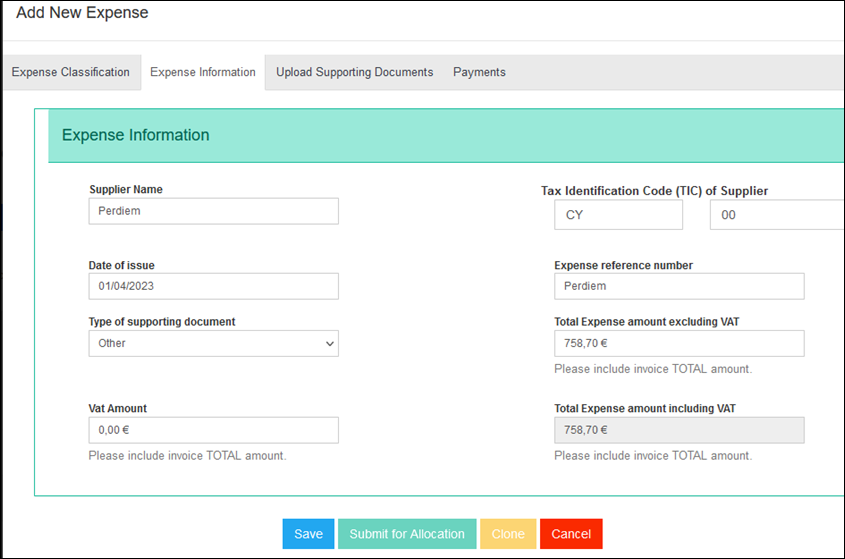The width and height of the screenshot is (845, 559).
Task: Click the Total Expense excluding VAT field
Action: point(679,343)
